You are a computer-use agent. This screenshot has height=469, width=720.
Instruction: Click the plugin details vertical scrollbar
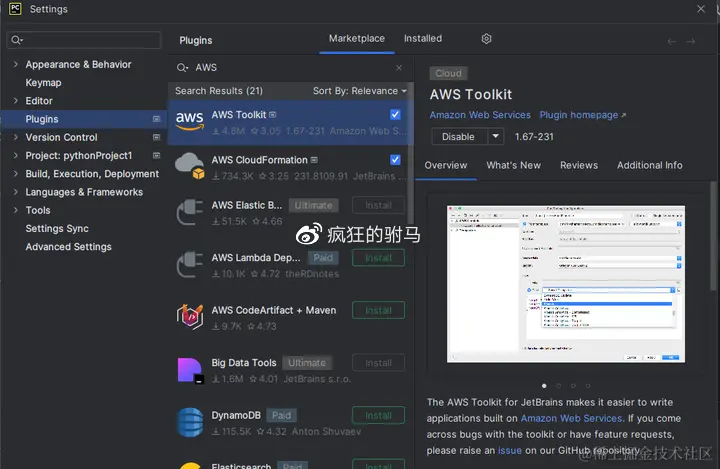[x=713, y=236]
